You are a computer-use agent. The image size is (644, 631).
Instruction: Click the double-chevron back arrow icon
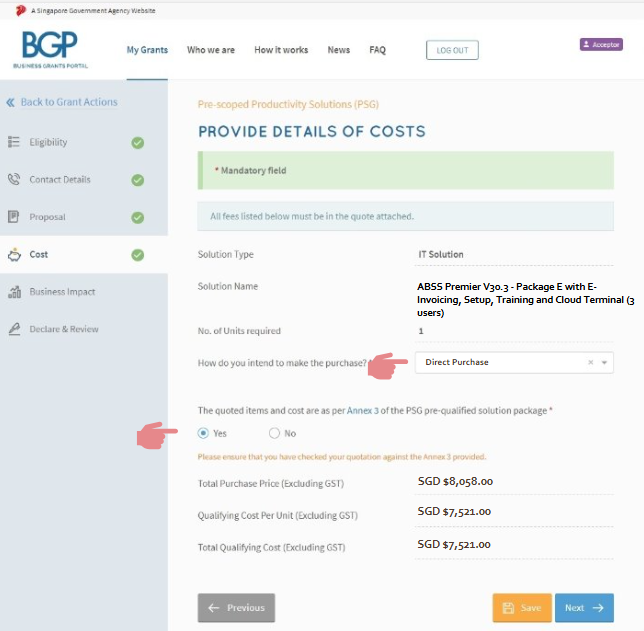(x=11, y=102)
